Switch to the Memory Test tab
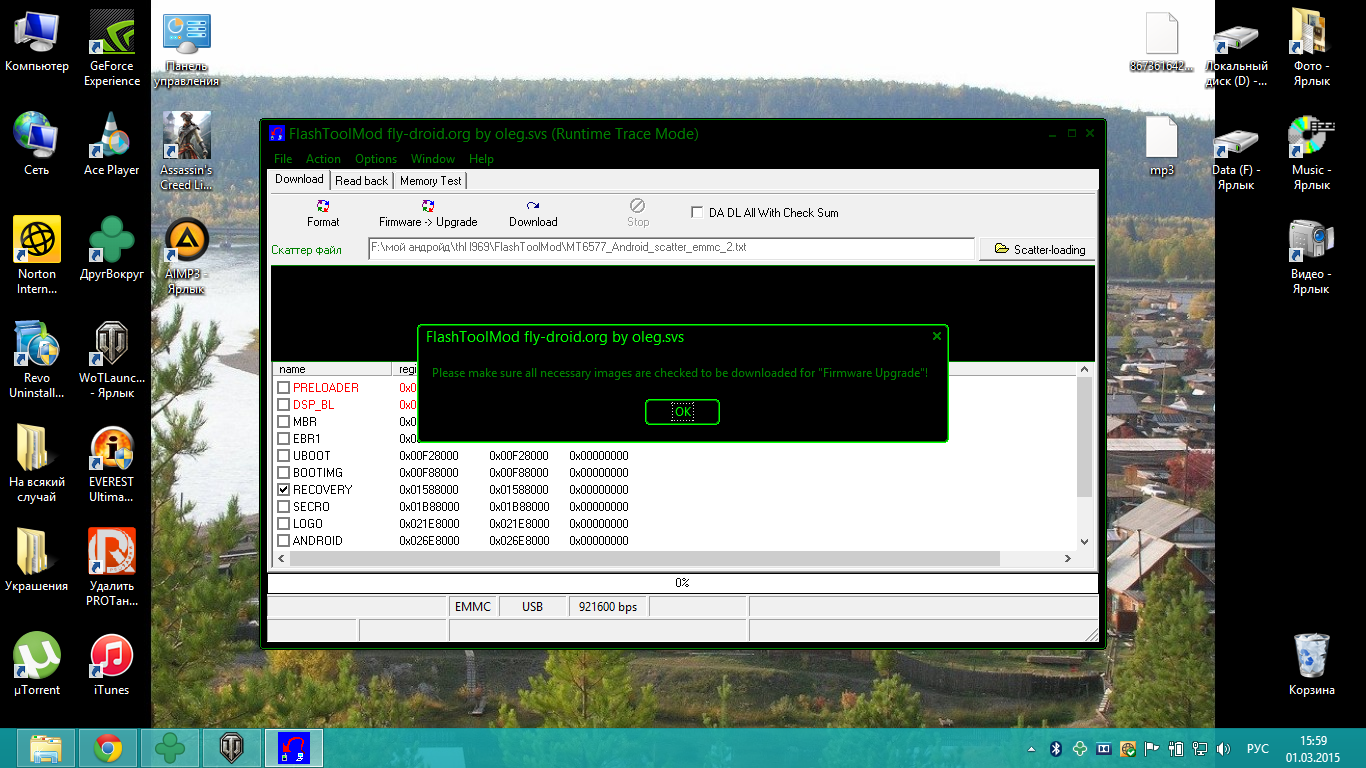Screen dimensions: 1366x768 click(430, 181)
